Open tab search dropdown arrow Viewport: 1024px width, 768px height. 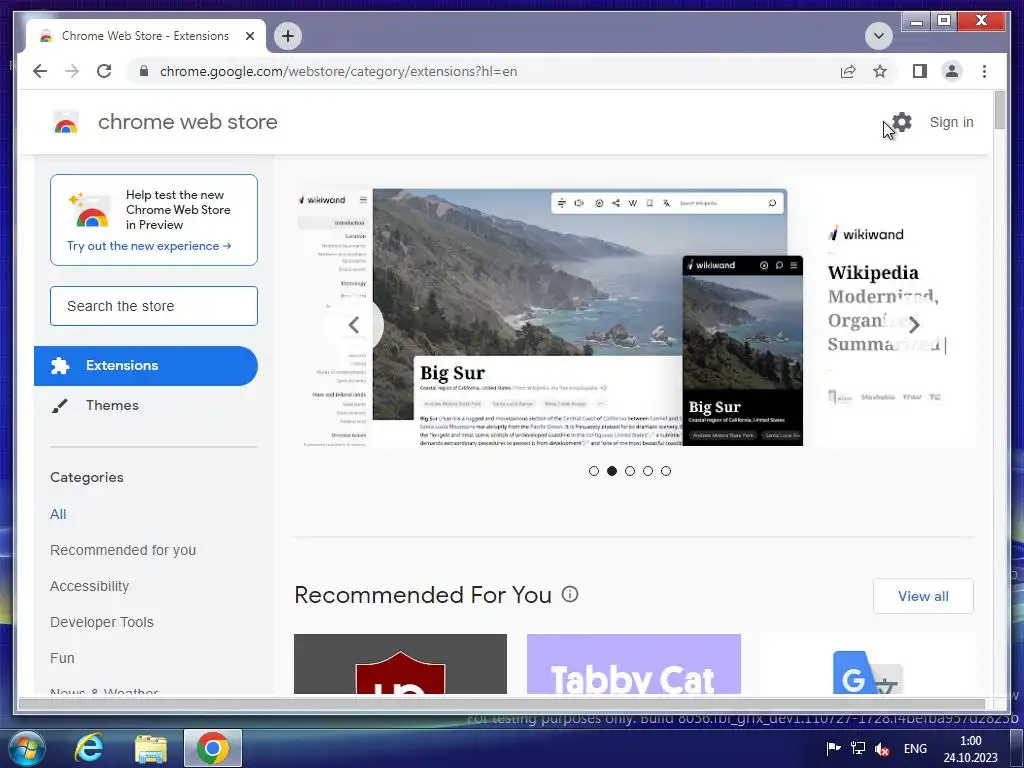point(878,36)
